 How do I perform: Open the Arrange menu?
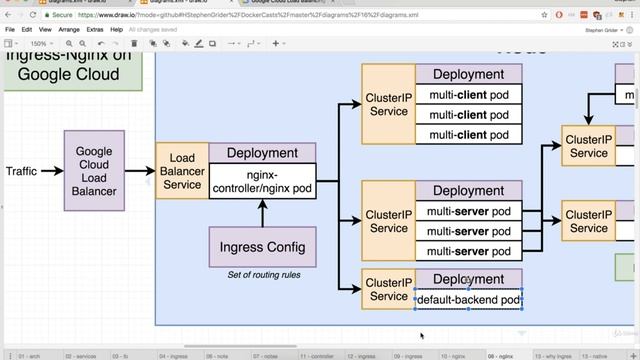[69, 29]
